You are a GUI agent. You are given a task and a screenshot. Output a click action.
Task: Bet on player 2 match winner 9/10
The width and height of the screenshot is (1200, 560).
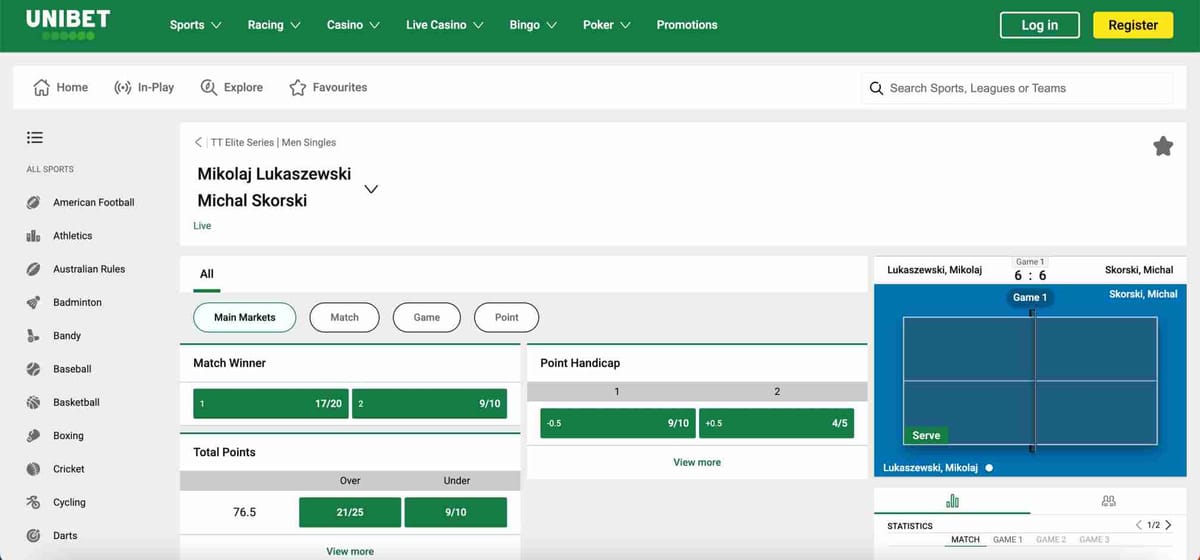pos(429,404)
